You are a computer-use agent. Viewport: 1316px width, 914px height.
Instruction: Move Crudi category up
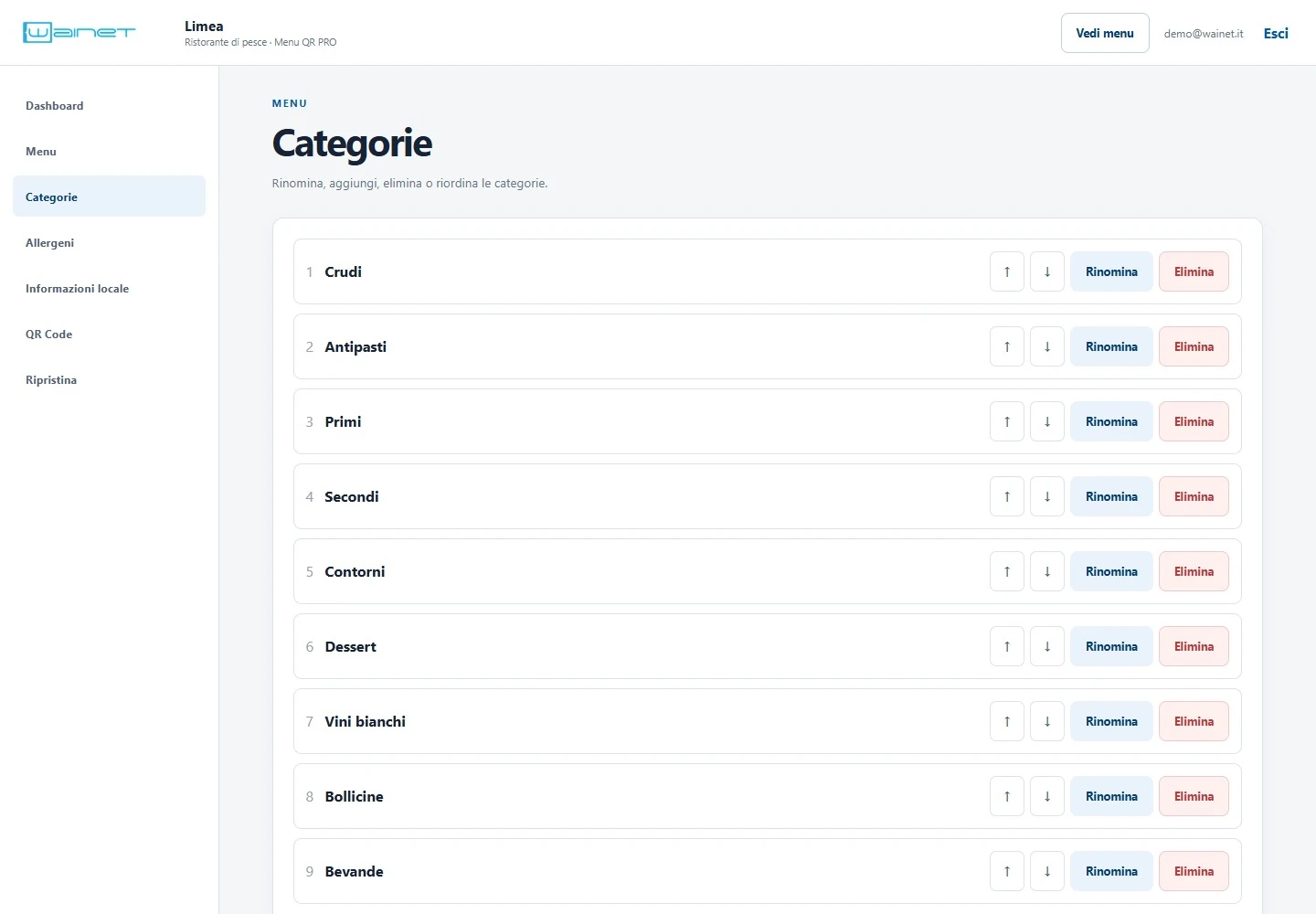pos(1007,271)
